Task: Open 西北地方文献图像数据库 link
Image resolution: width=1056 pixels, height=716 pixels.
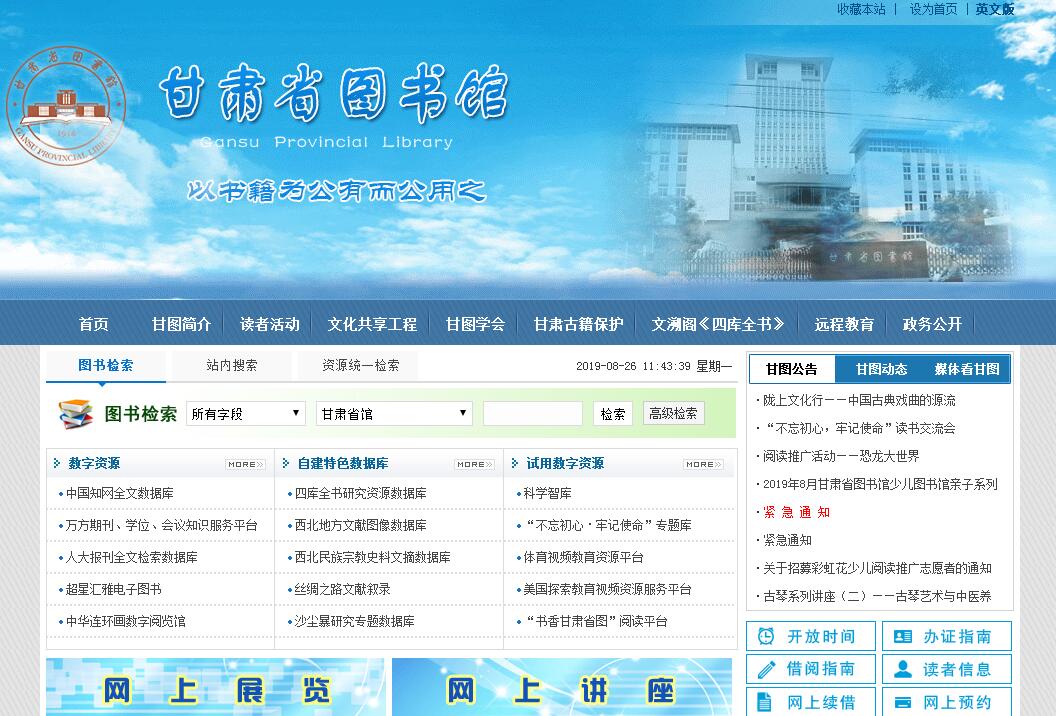Action: point(360,525)
